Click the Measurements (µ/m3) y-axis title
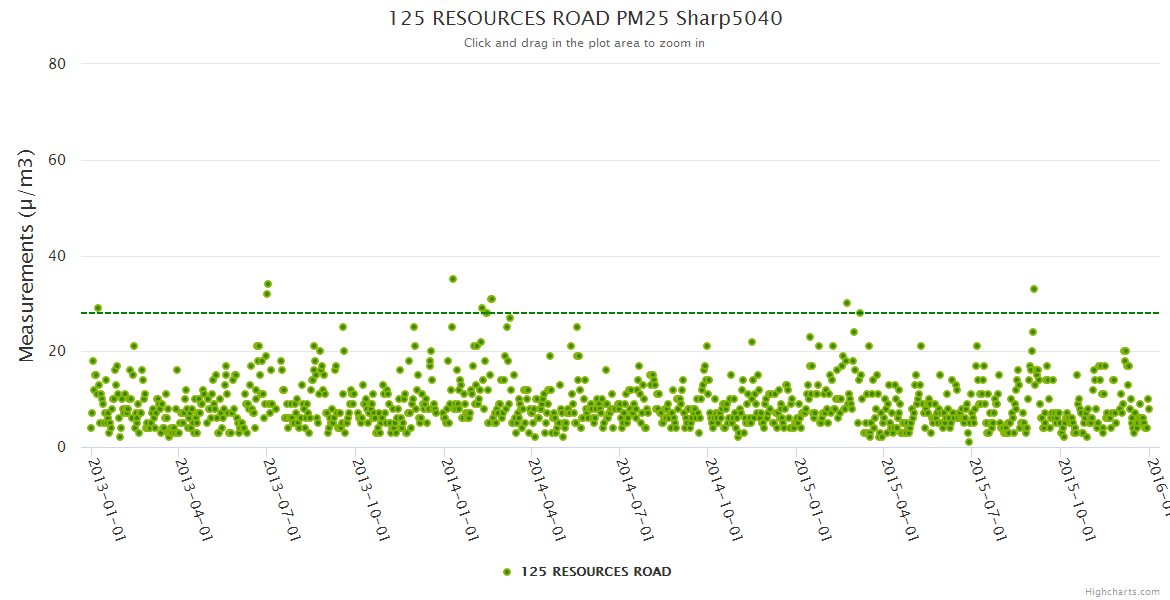The height and width of the screenshot is (600, 1170). pyautogui.click(x=27, y=255)
